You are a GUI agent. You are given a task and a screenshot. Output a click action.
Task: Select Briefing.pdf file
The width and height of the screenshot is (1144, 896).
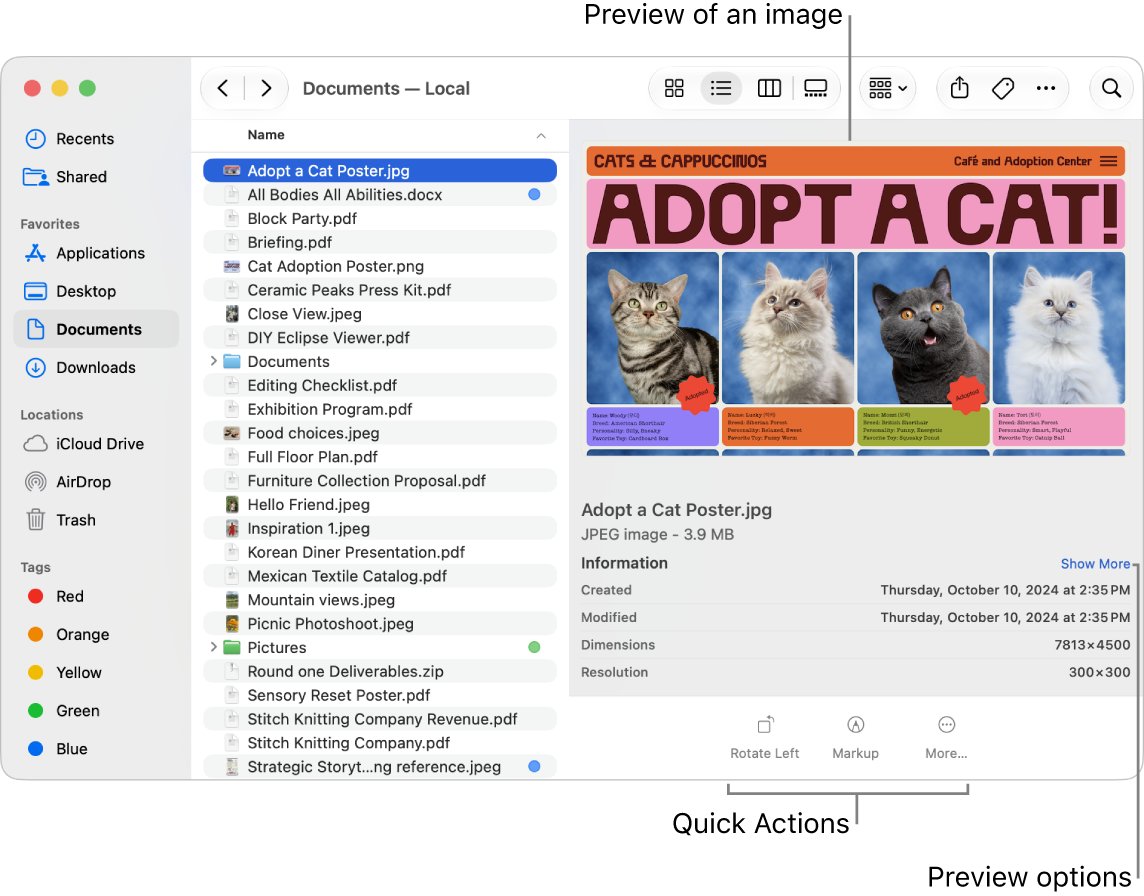(379, 242)
